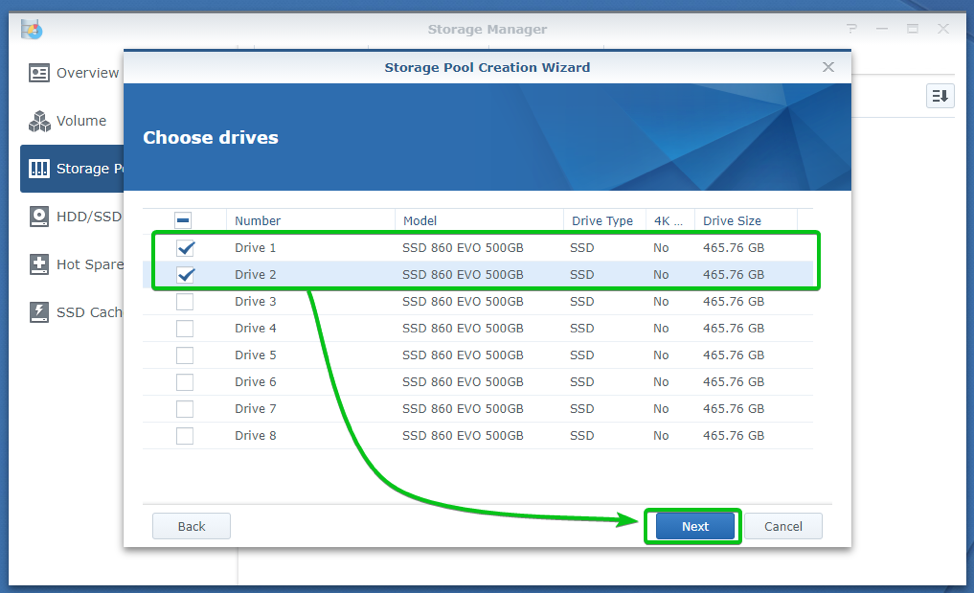Toggle the select-all drives header checkbox
The image size is (974, 593).
(x=183, y=221)
